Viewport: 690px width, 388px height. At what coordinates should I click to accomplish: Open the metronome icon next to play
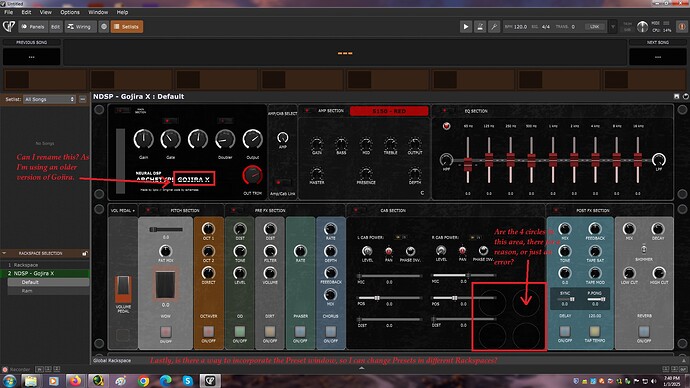pyautogui.click(x=480, y=27)
